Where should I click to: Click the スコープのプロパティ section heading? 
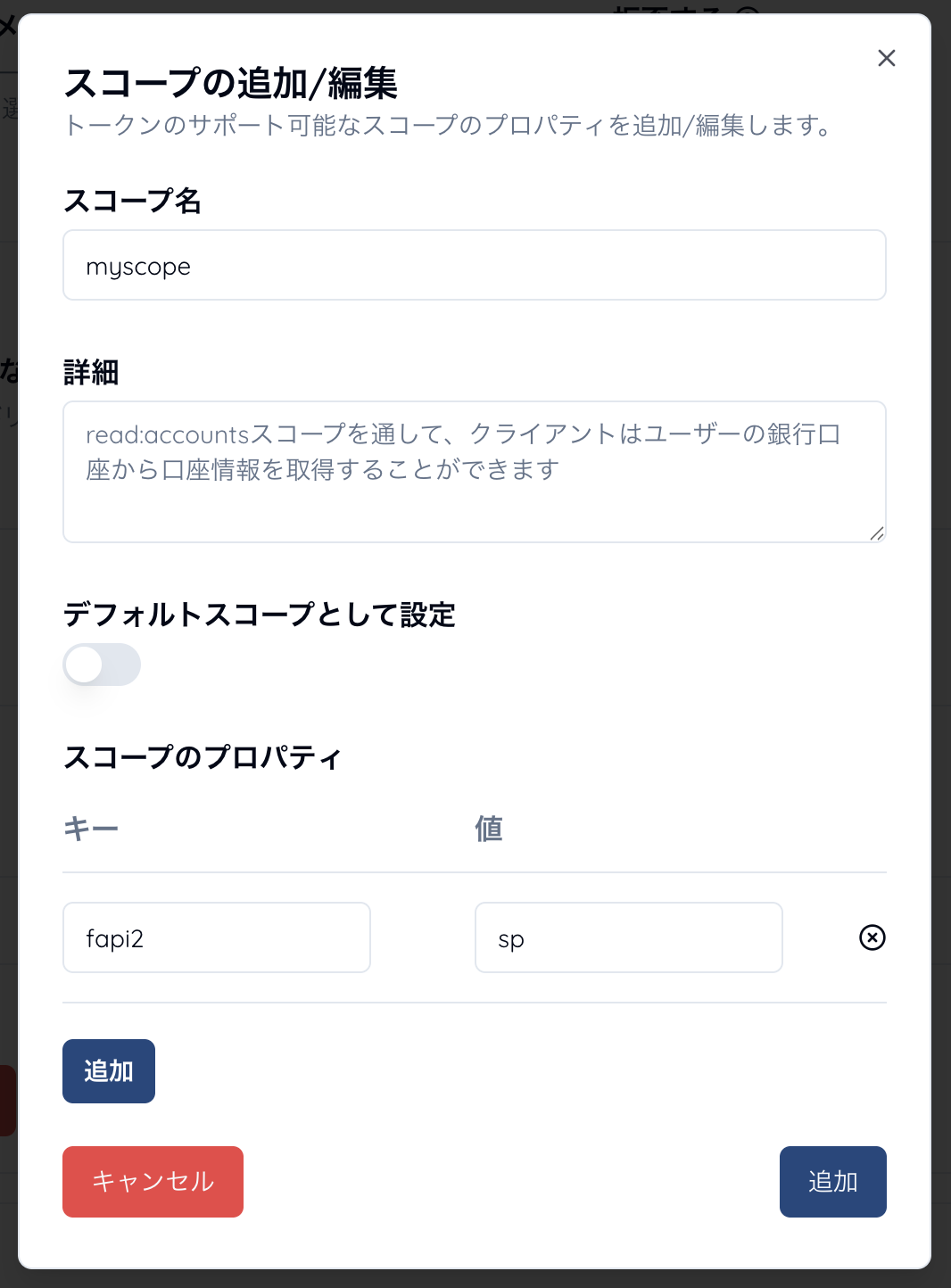point(203,757)
